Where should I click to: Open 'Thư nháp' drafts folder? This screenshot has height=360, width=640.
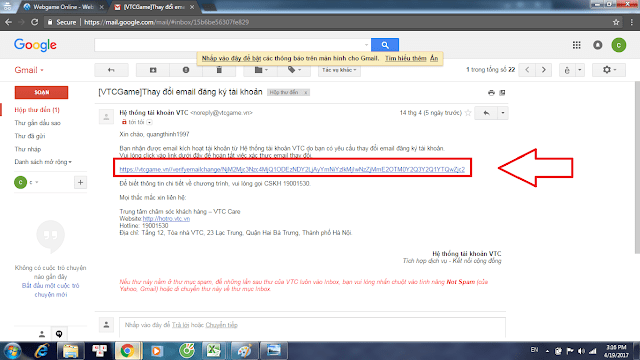(28, 149)
